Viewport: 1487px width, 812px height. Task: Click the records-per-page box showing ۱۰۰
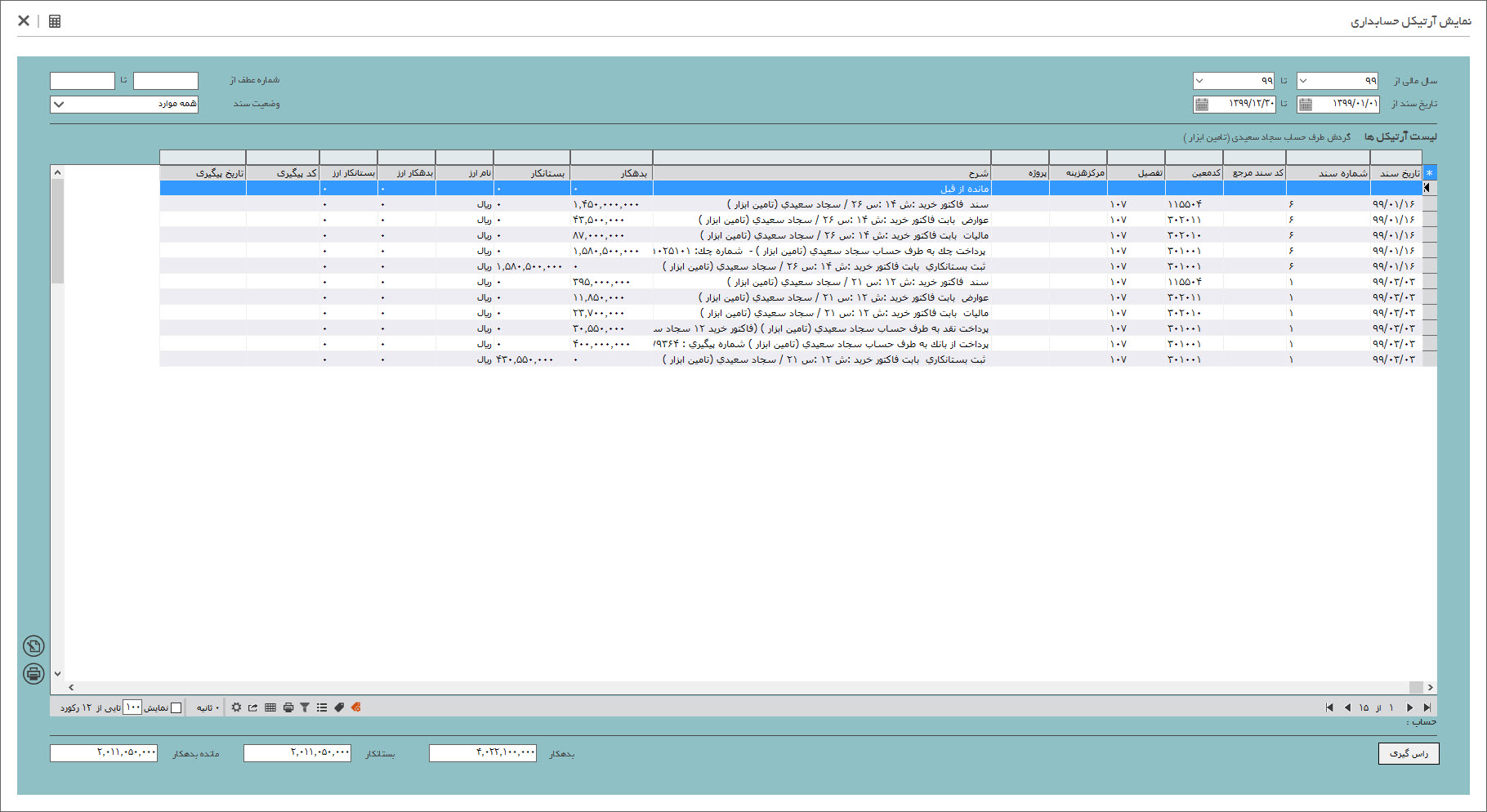coord(132,707)
